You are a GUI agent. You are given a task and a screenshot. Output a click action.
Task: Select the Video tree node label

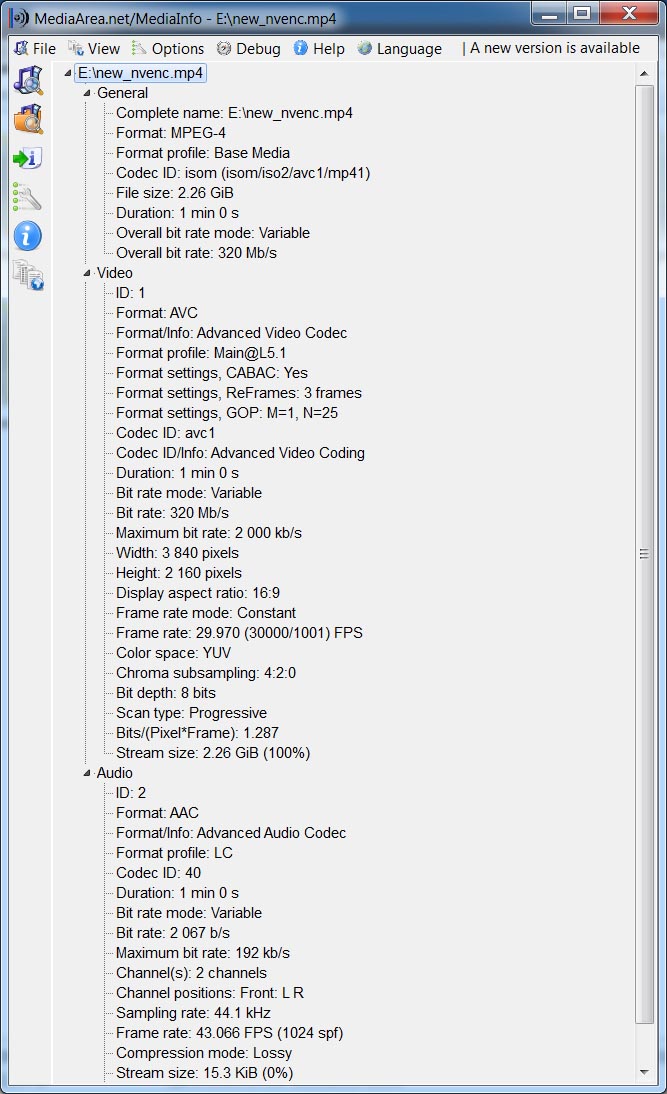click(114, 273)
